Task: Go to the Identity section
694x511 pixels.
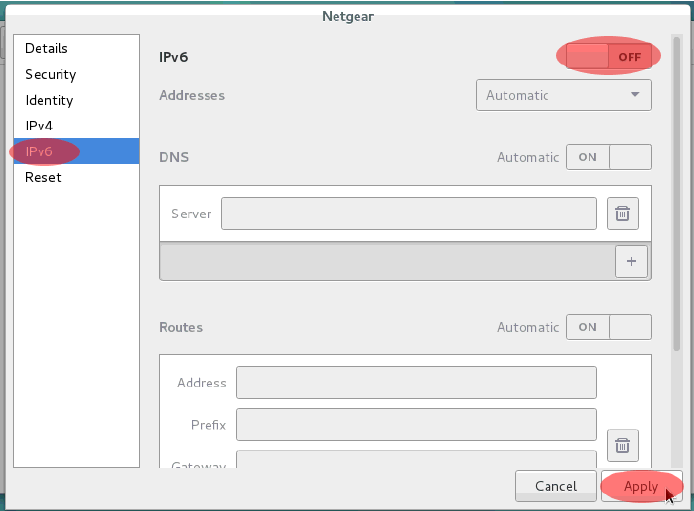Action: [x=77, y=100]
